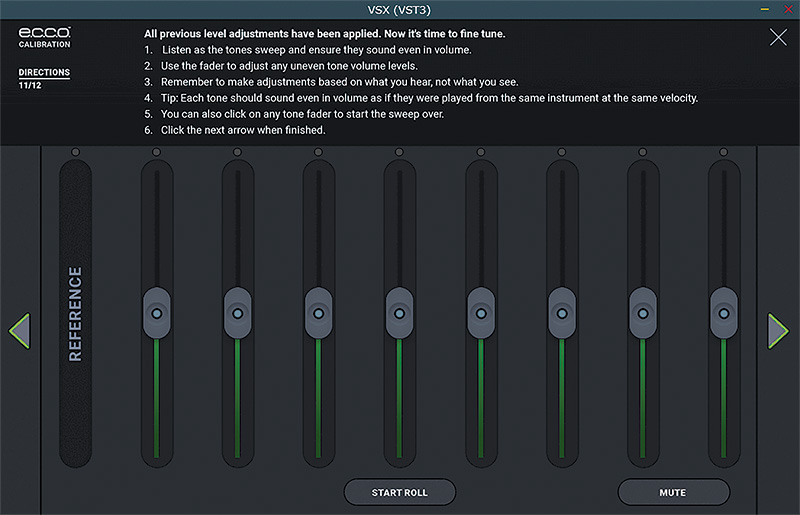Click the third tone fader handle
The height and width of the screenshot is (515, 800).
coord(318,313)
